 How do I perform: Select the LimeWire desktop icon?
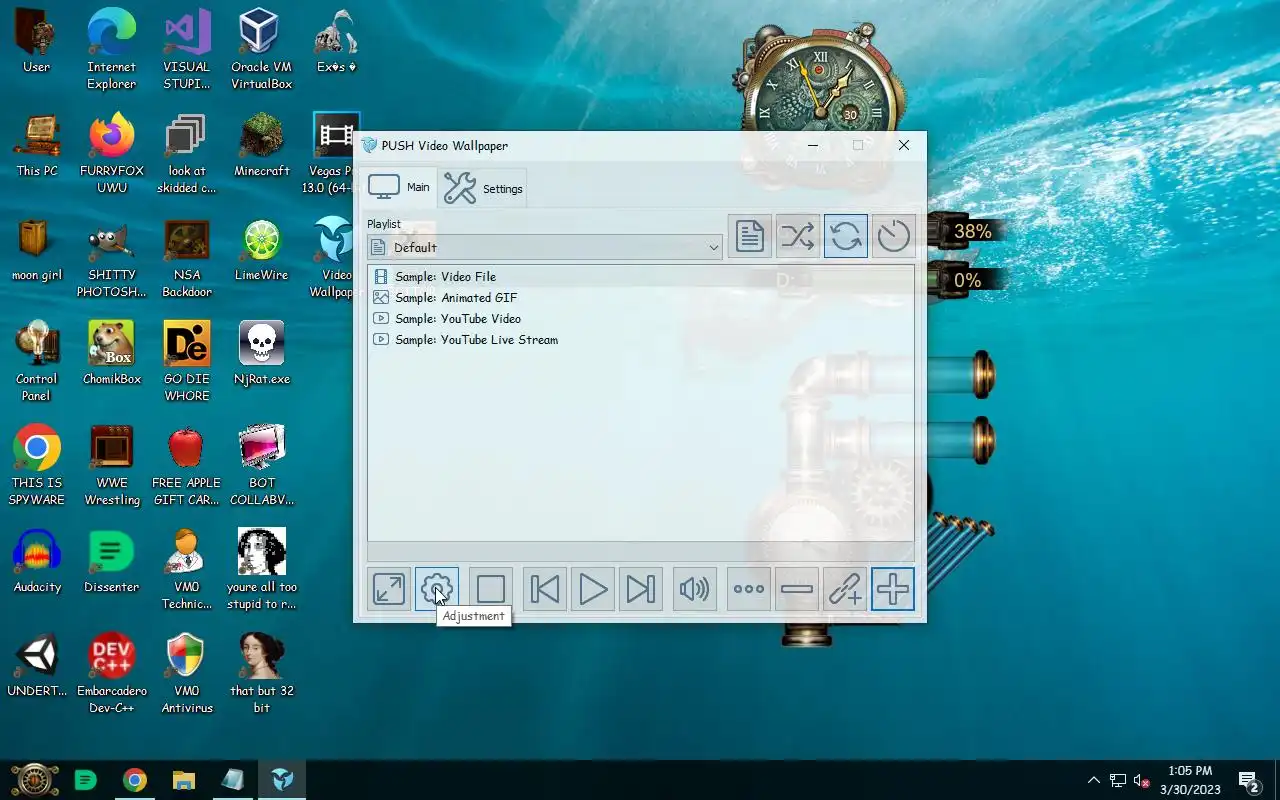pos(261,250)
